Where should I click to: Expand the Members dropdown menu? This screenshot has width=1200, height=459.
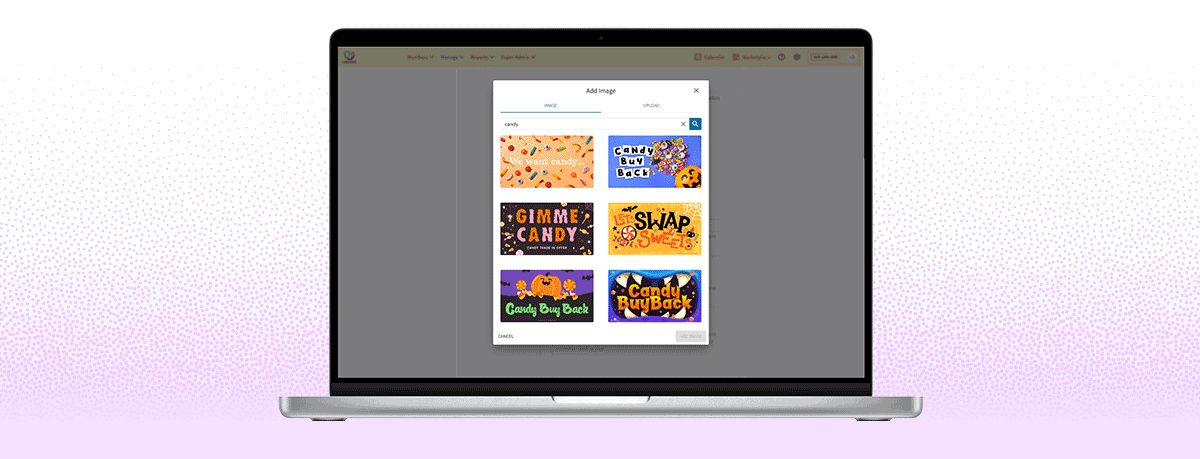point(420,57)
